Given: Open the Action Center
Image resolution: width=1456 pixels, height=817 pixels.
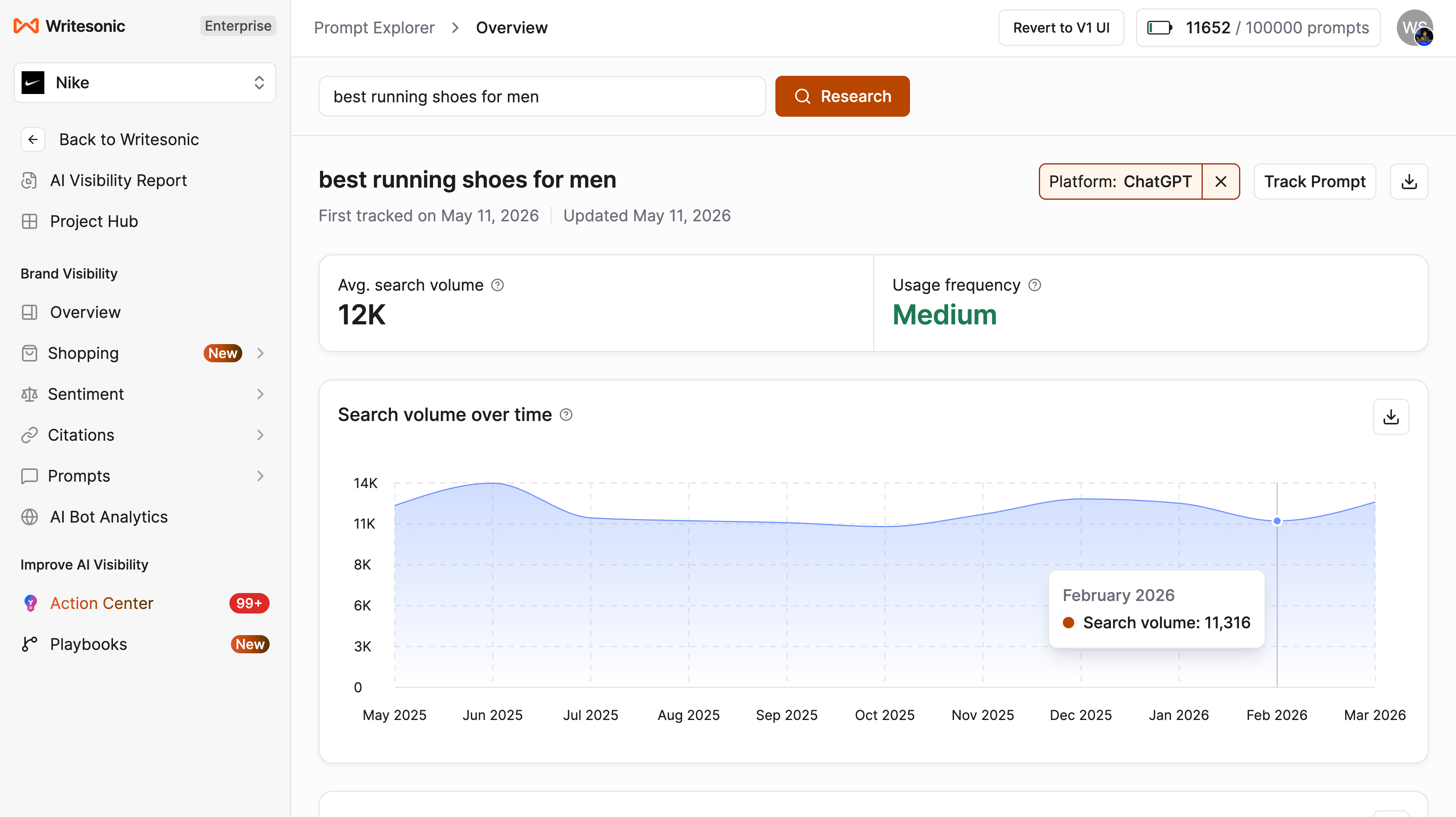Looking at the screenshot, I should point(101,603).
